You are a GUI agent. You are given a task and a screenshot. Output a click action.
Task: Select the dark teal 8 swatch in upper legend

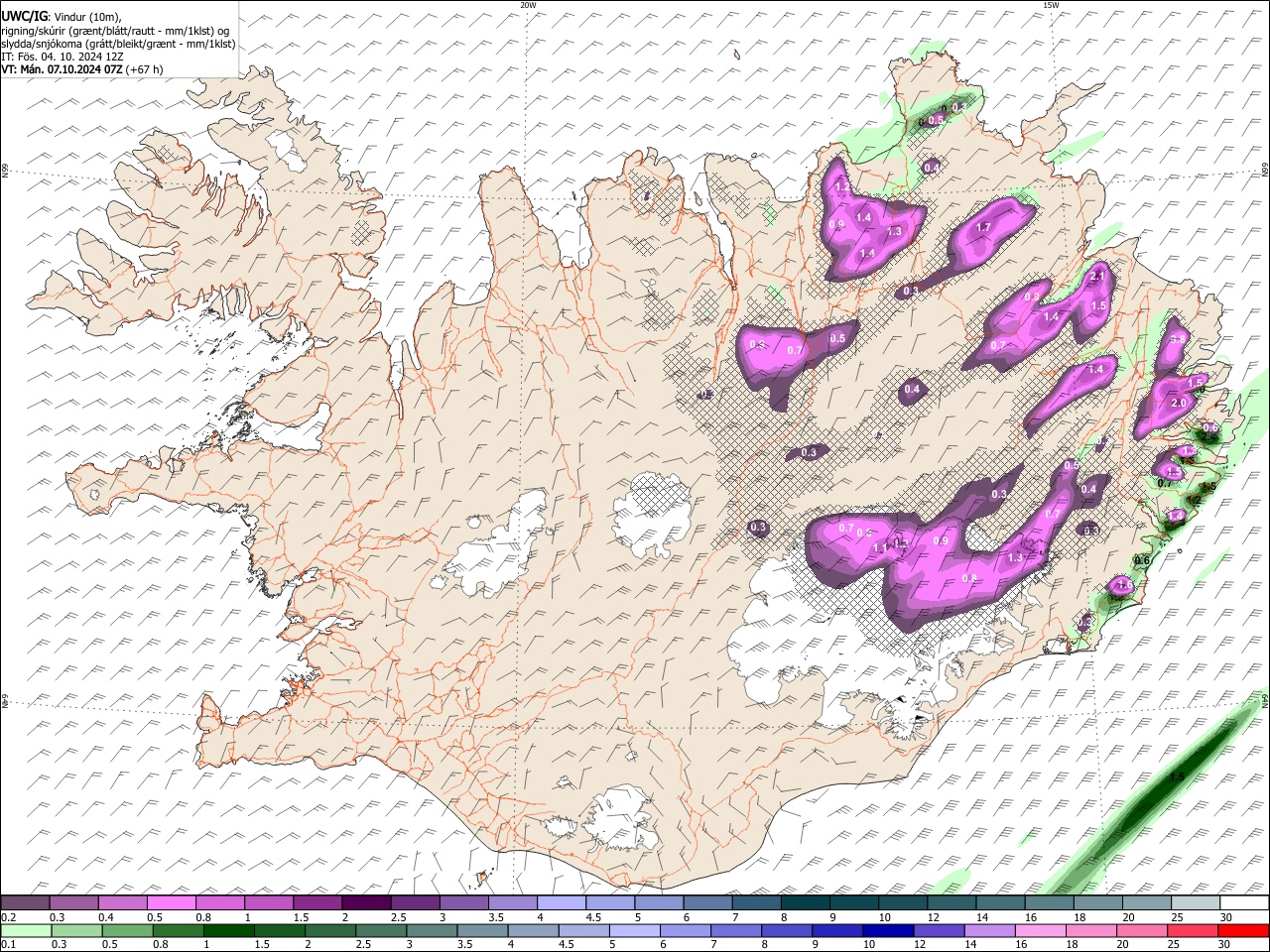806,903
